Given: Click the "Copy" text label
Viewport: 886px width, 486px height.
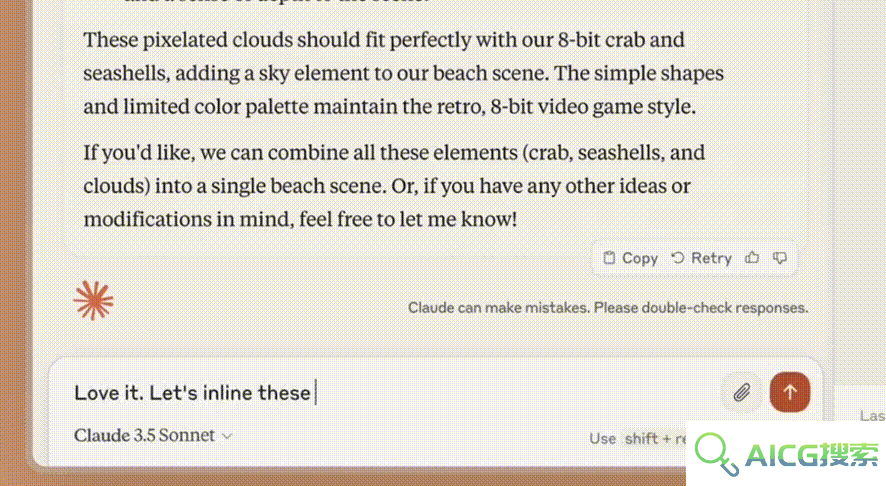Looking at the screenshot, I should point(640,258).
